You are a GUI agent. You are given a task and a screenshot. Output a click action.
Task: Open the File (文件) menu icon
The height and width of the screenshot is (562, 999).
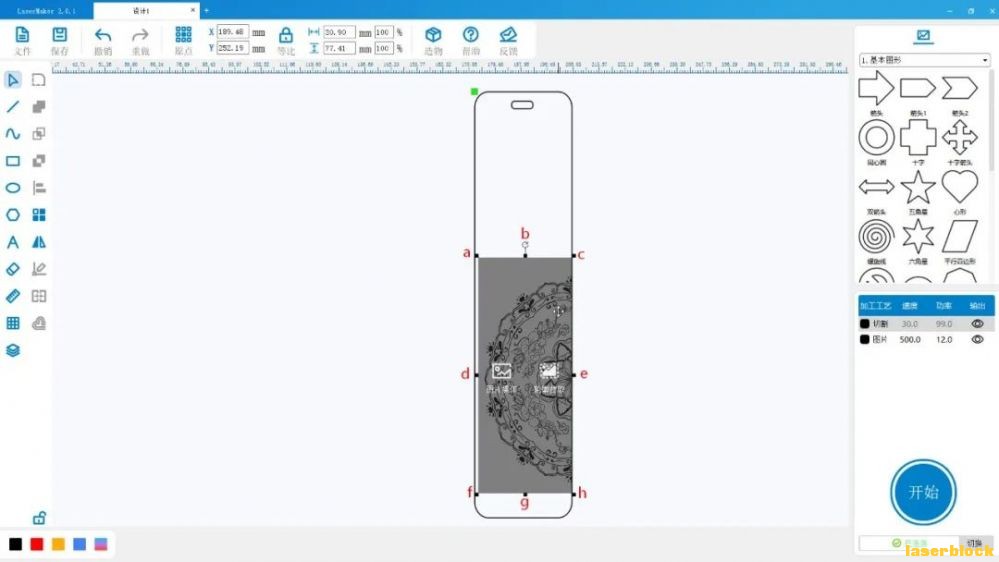click(x=22, y=35)
